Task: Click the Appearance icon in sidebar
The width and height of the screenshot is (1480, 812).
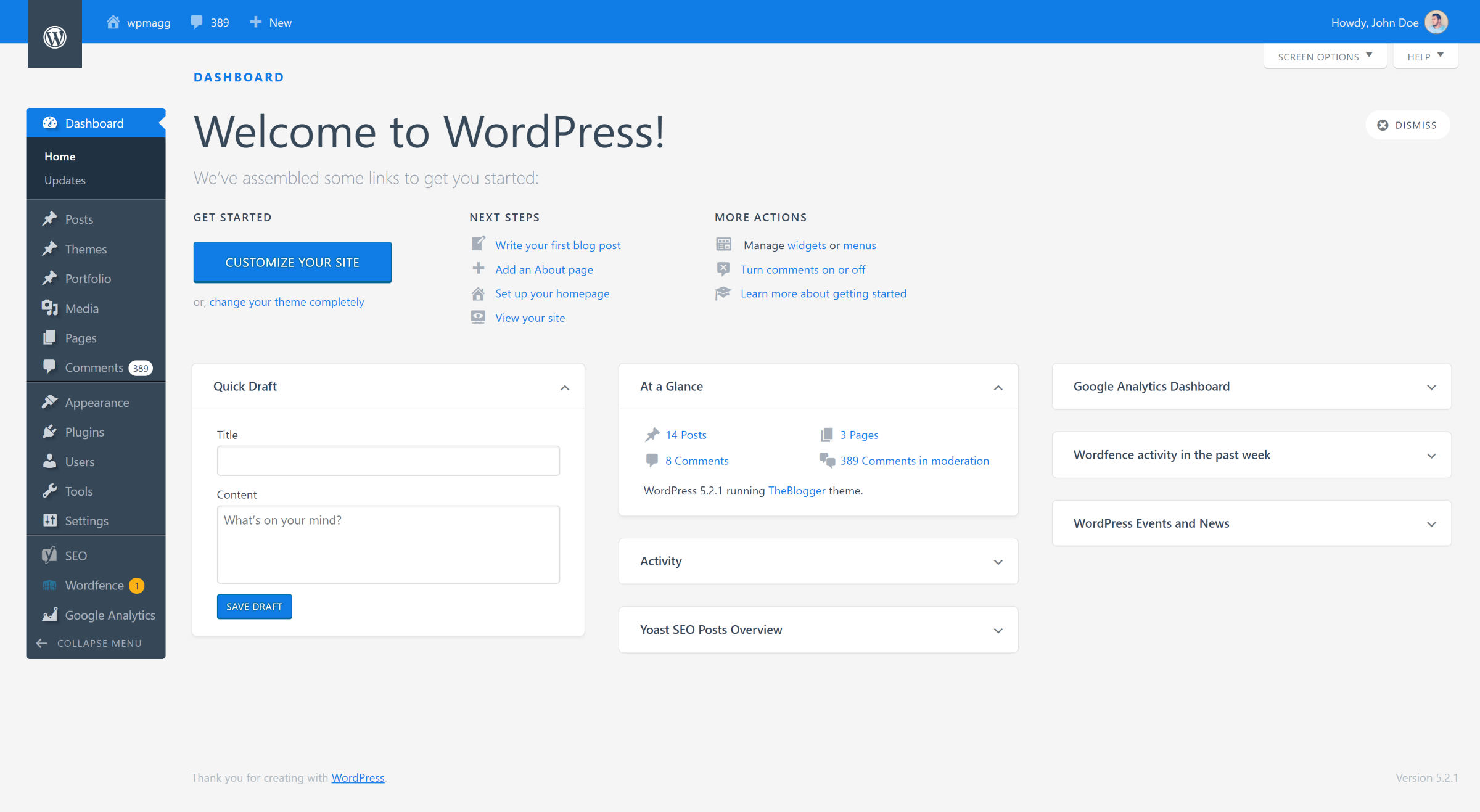Action: tap(48, 402)
